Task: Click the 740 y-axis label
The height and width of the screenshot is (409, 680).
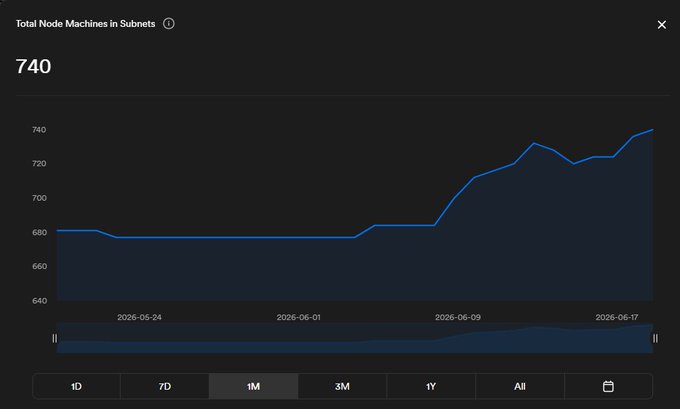Action: [x=39, y=130]
